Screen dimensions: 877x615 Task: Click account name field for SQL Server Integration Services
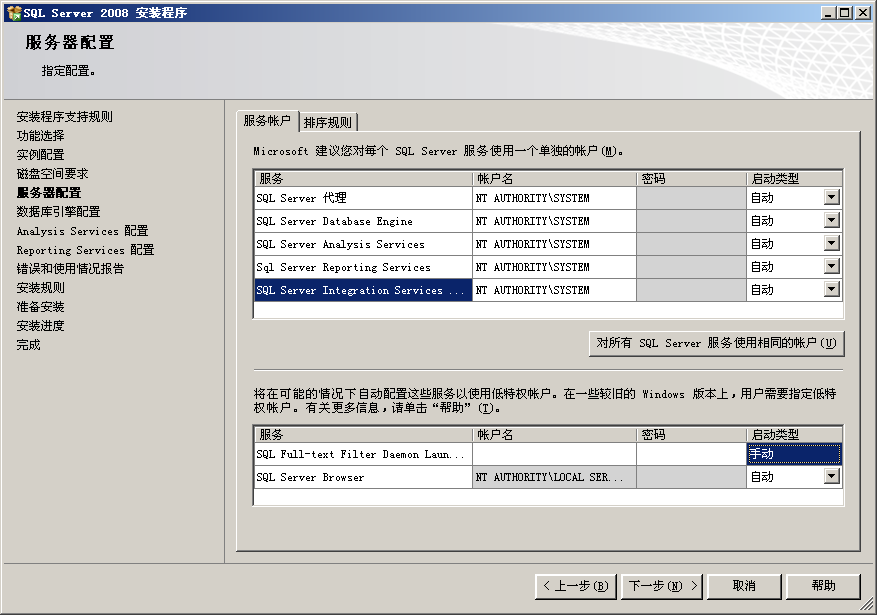click(x=554, y=290)
